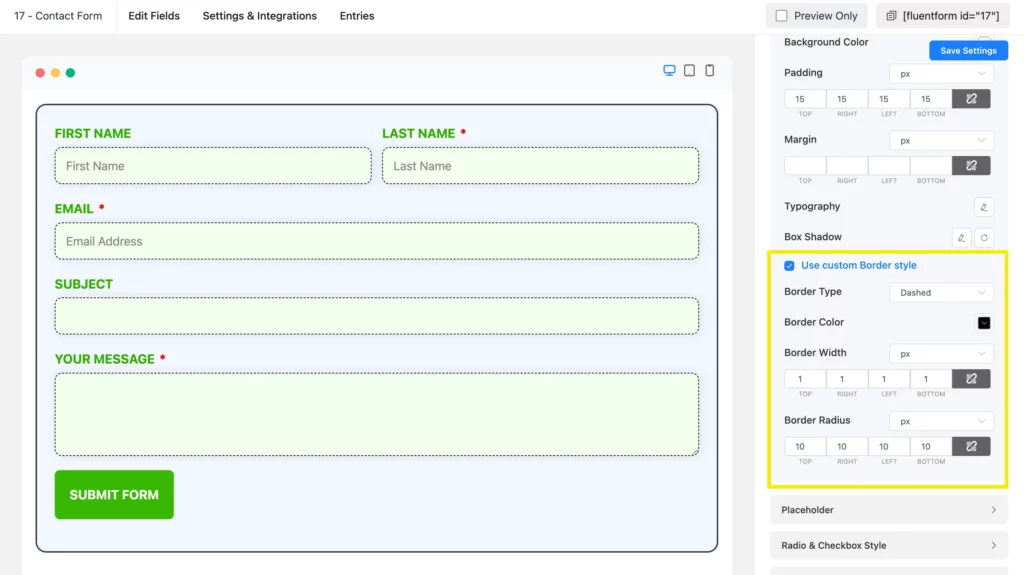
Task: Open Border Type Dashed dropdown
Action: tap(941, 293)
